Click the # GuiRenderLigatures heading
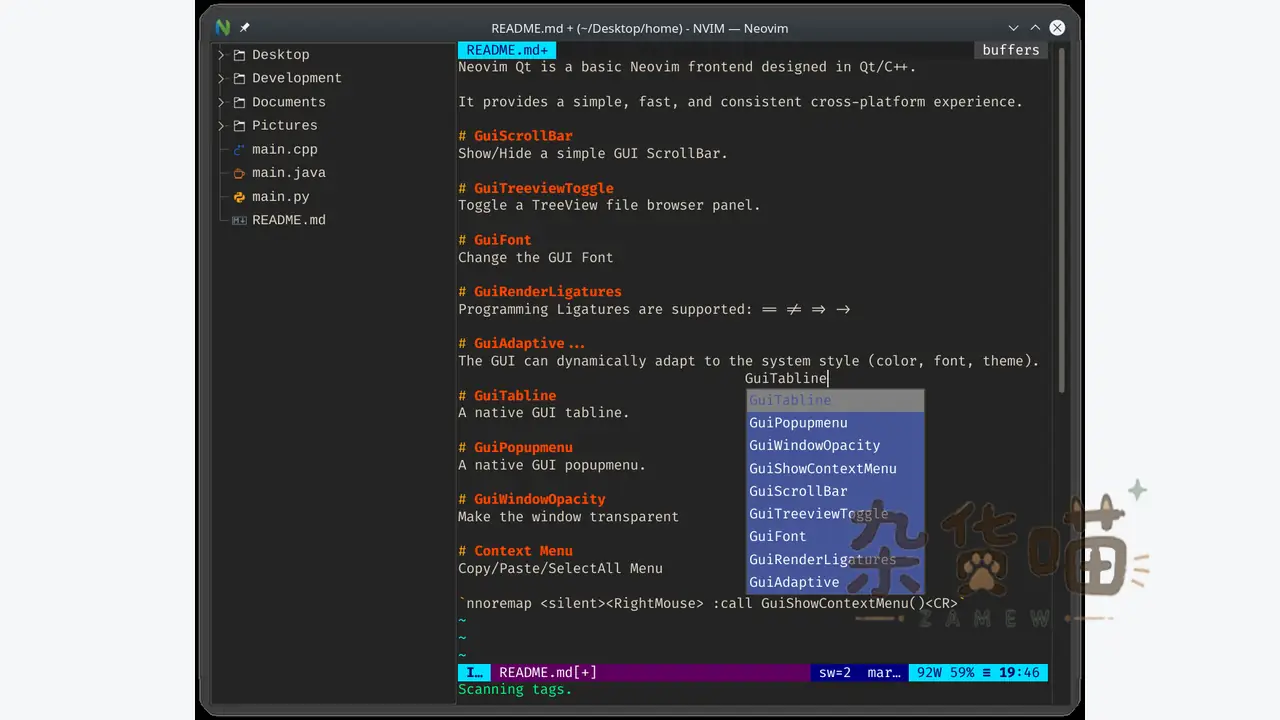 (x=540, y=292)
